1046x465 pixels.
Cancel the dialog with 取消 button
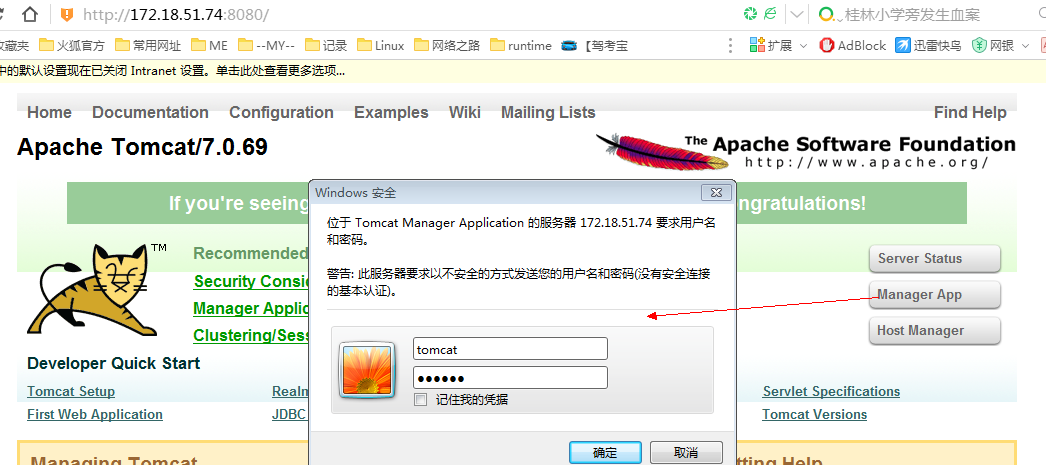coord(686,452)
